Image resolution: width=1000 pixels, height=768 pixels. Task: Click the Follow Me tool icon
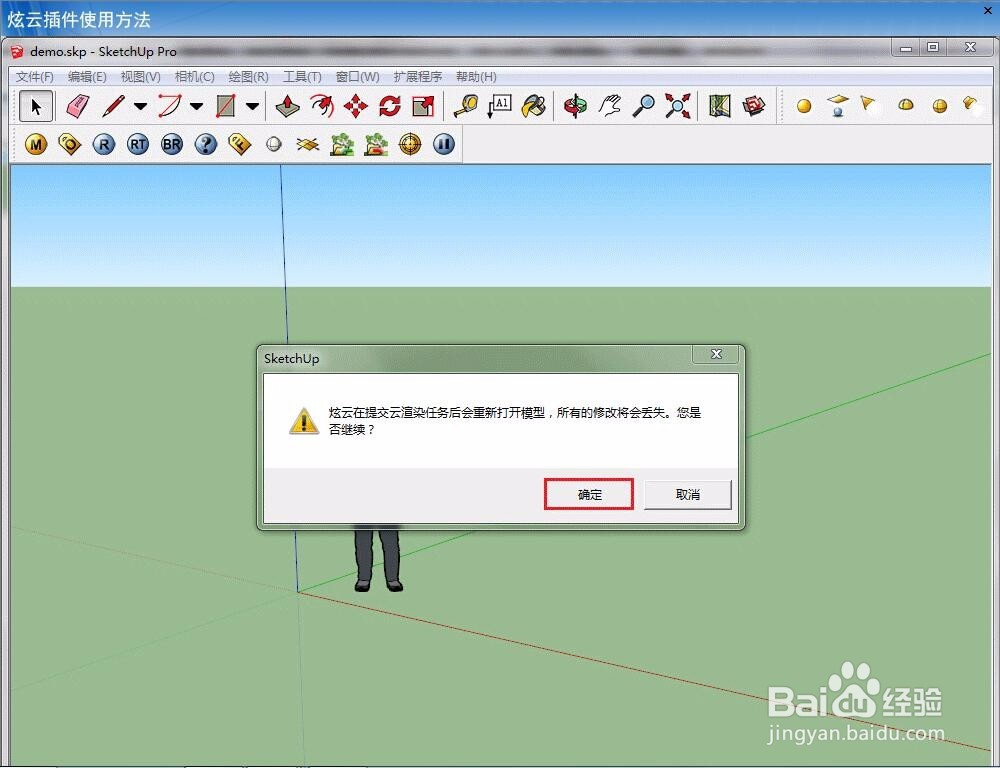(322, 107)
